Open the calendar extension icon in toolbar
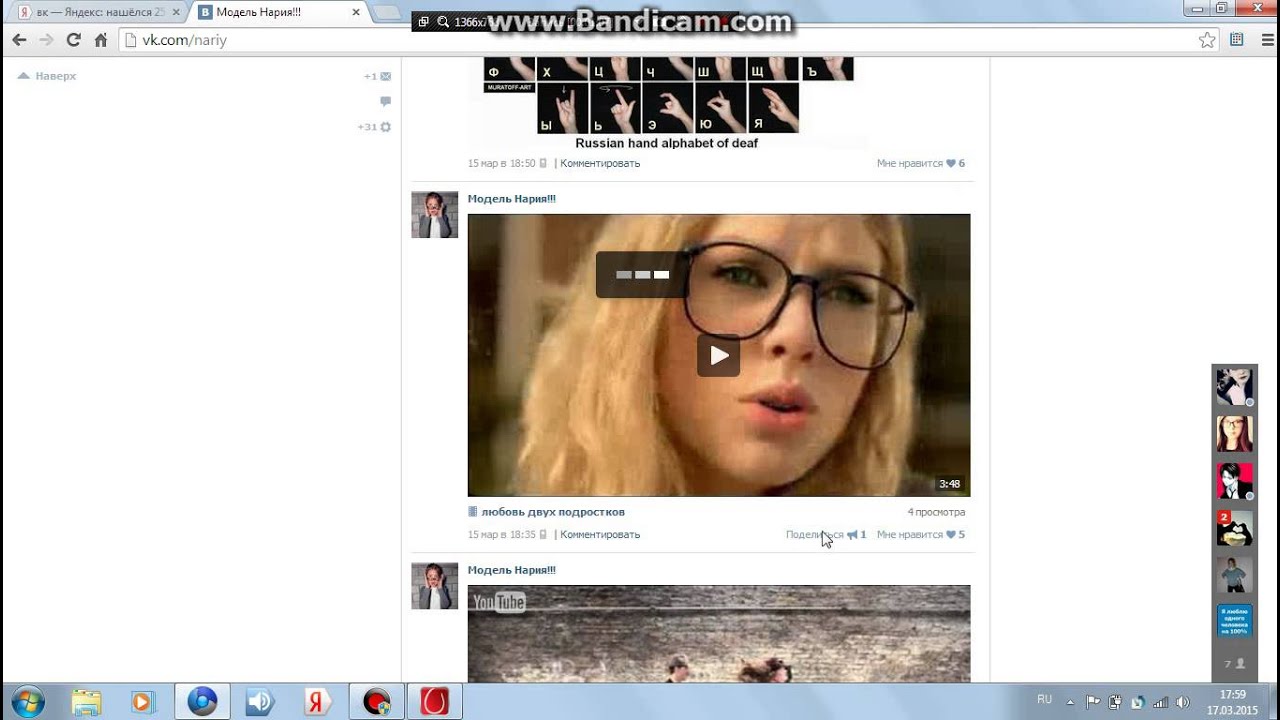 point(1237,40)
